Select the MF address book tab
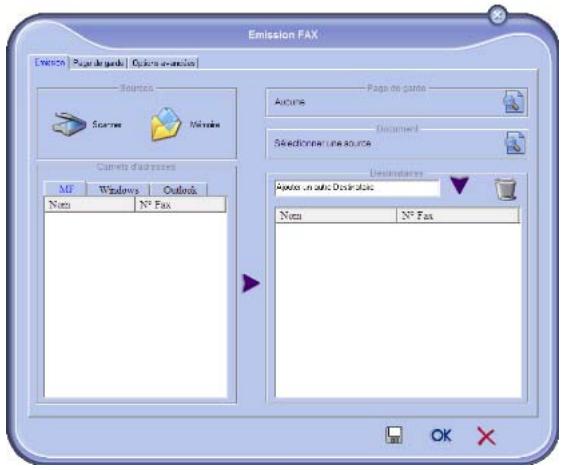The image size is (562, 470). coord(65,189)
